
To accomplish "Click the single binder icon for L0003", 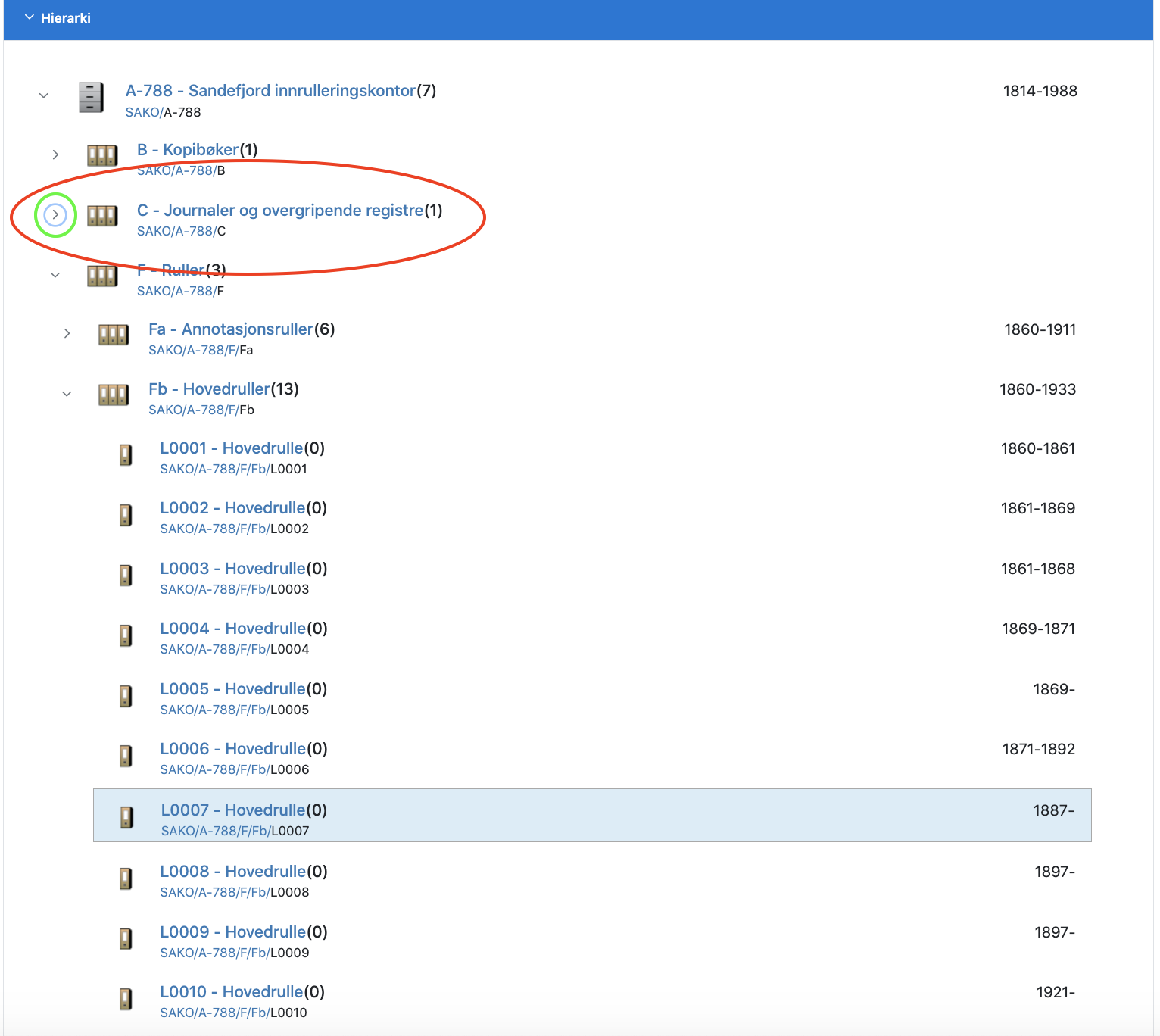I will coord(126,576).
